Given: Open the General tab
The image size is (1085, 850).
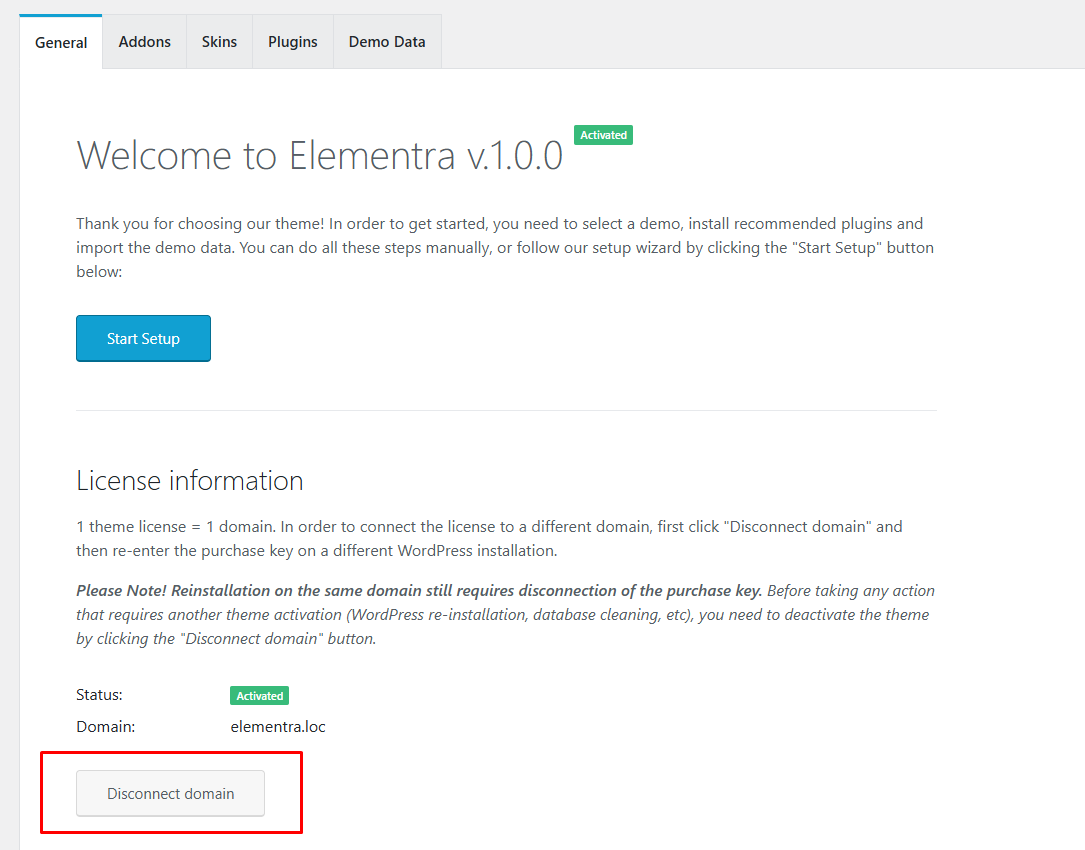Looking at the screenshot, I should [61, 42].
